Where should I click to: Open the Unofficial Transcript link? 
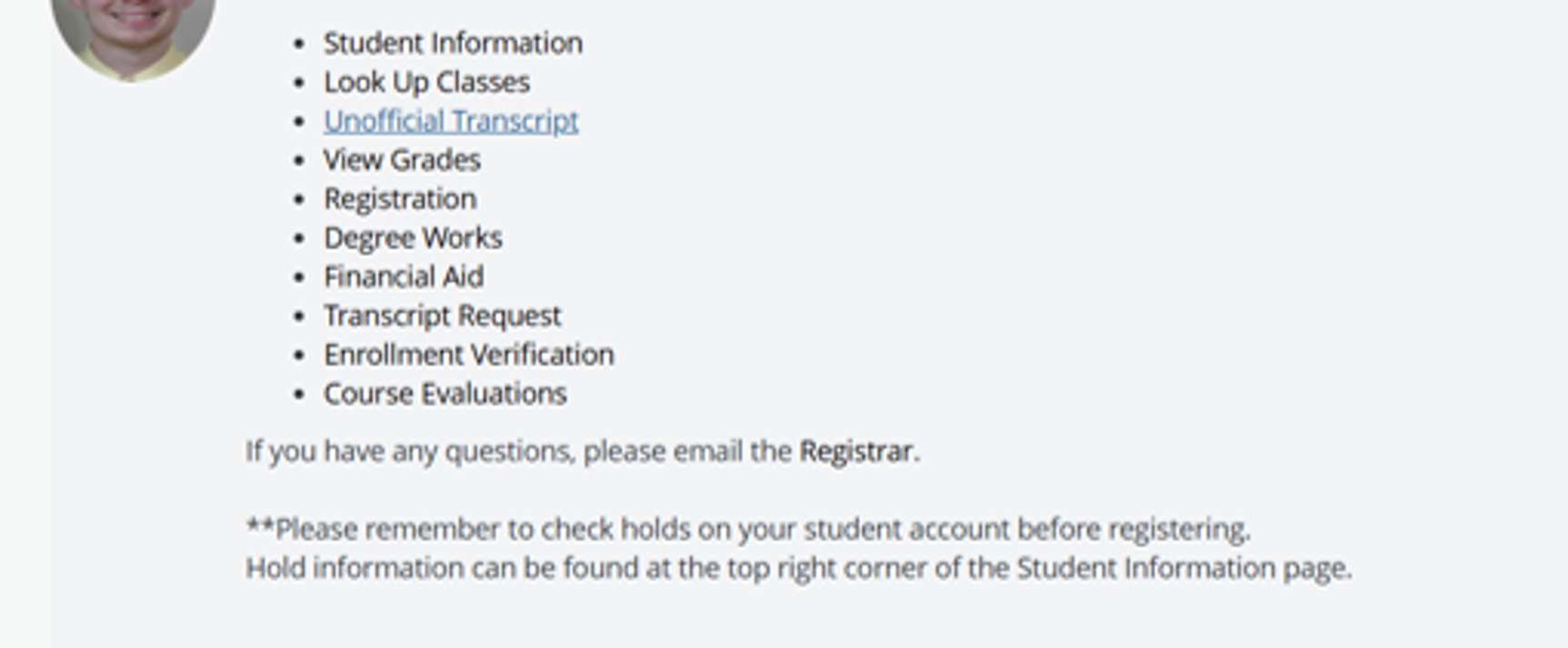point(451,121)
